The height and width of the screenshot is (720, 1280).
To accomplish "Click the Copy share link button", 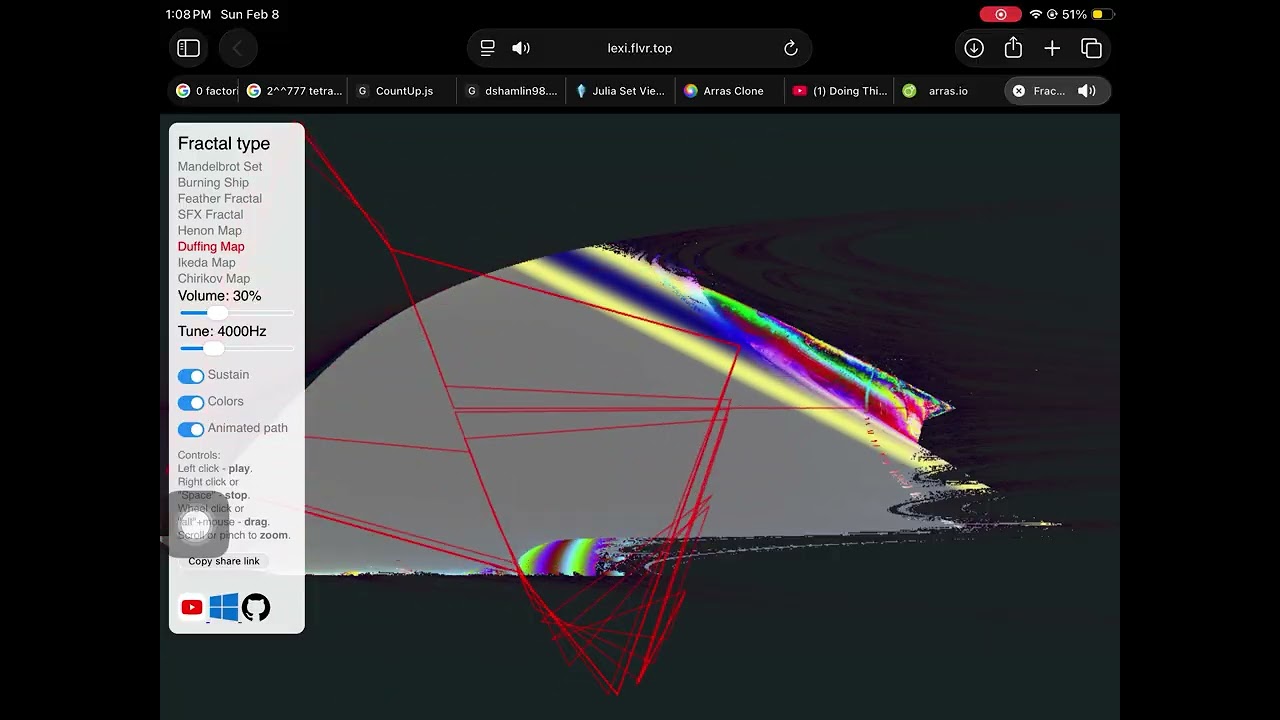I will tap(224, 561).
